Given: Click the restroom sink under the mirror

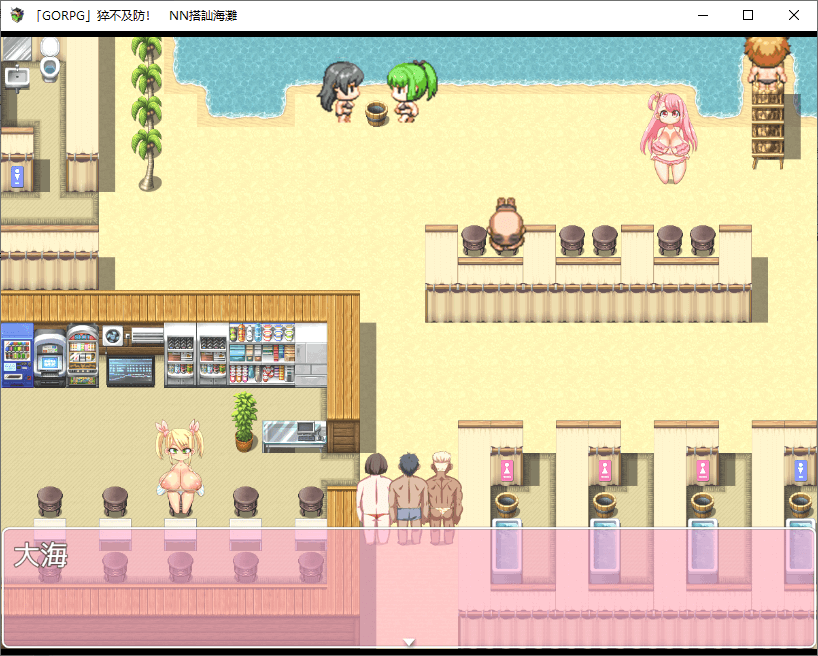Looking at the screenshot, I should pyautogui.click(x=16, y=76).
